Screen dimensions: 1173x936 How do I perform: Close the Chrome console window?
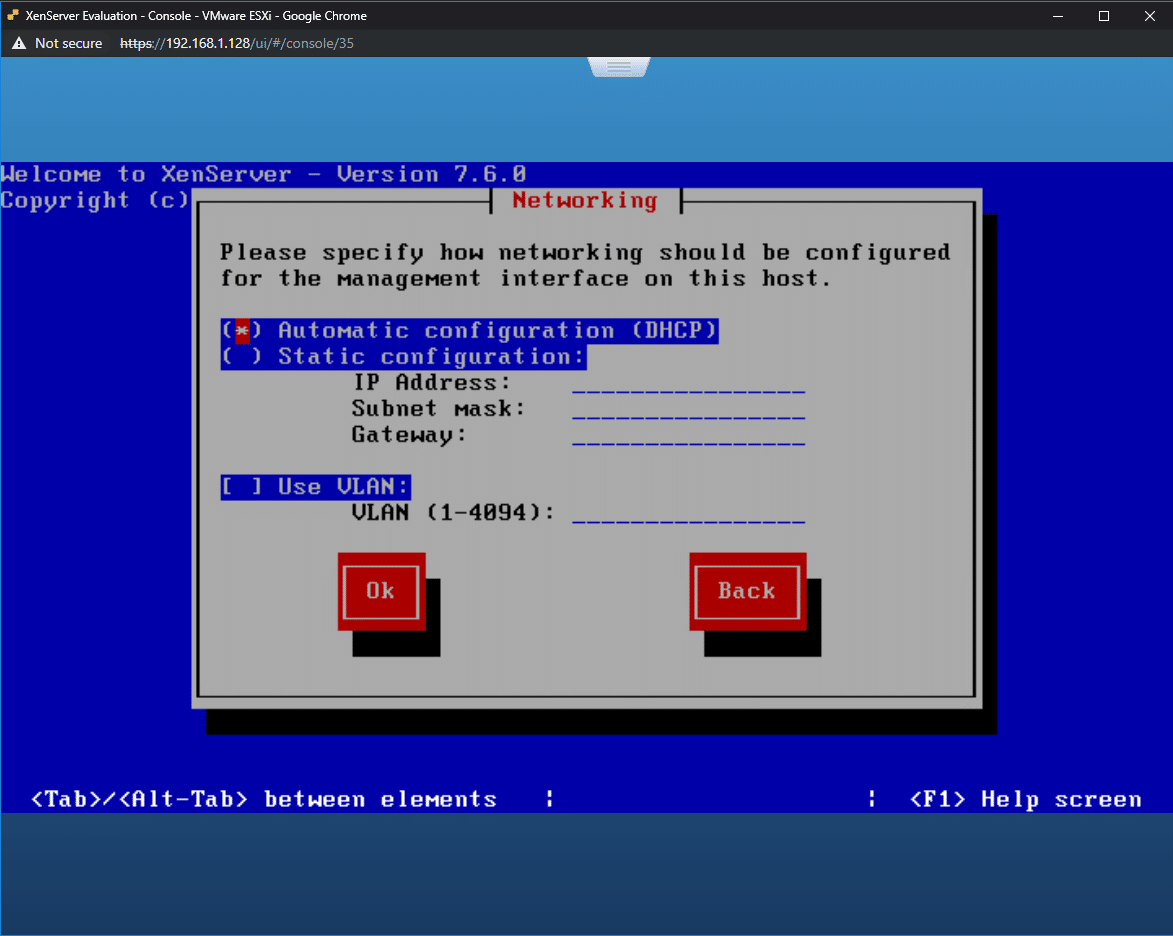point(1150,16)
